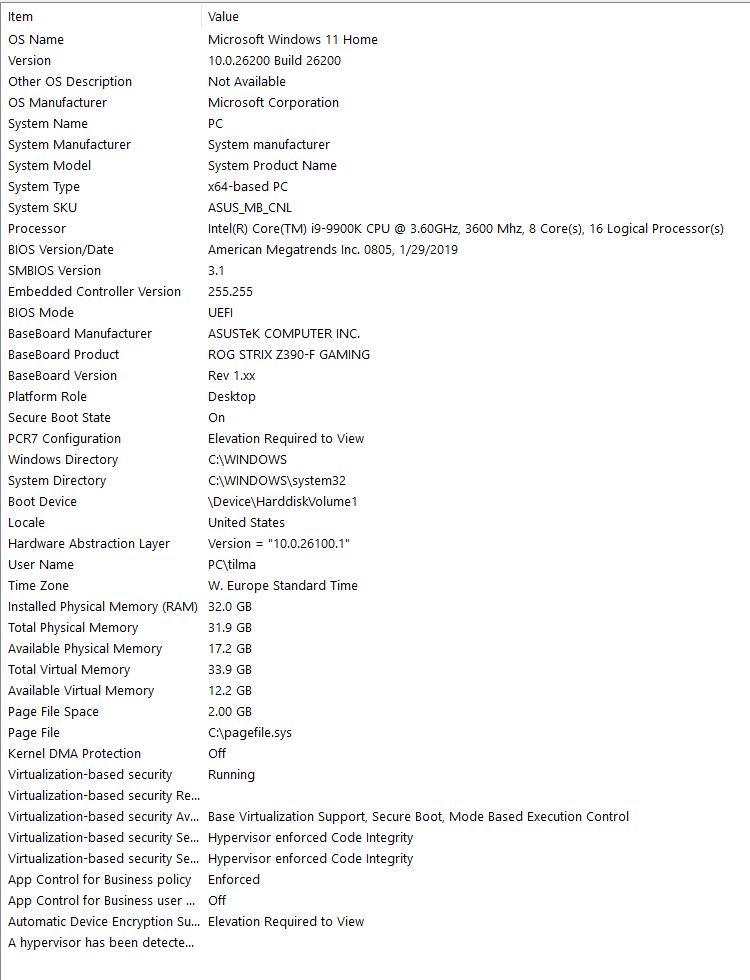Select the Kernel DMA Protection row
The width and height of the screenshot is (750, 980).
point(74,754)
